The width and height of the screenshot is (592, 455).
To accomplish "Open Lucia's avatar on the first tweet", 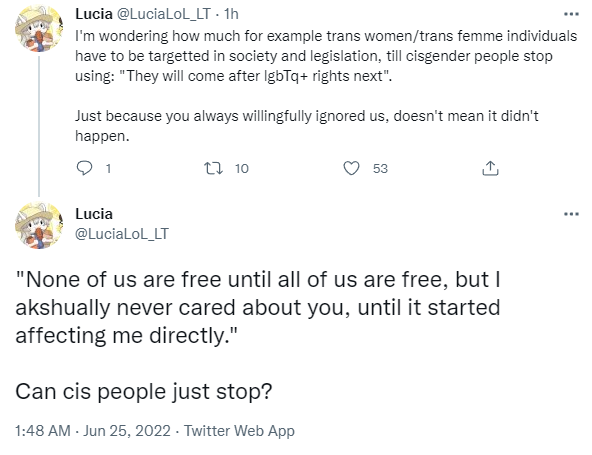I will [x=39, y=28].
